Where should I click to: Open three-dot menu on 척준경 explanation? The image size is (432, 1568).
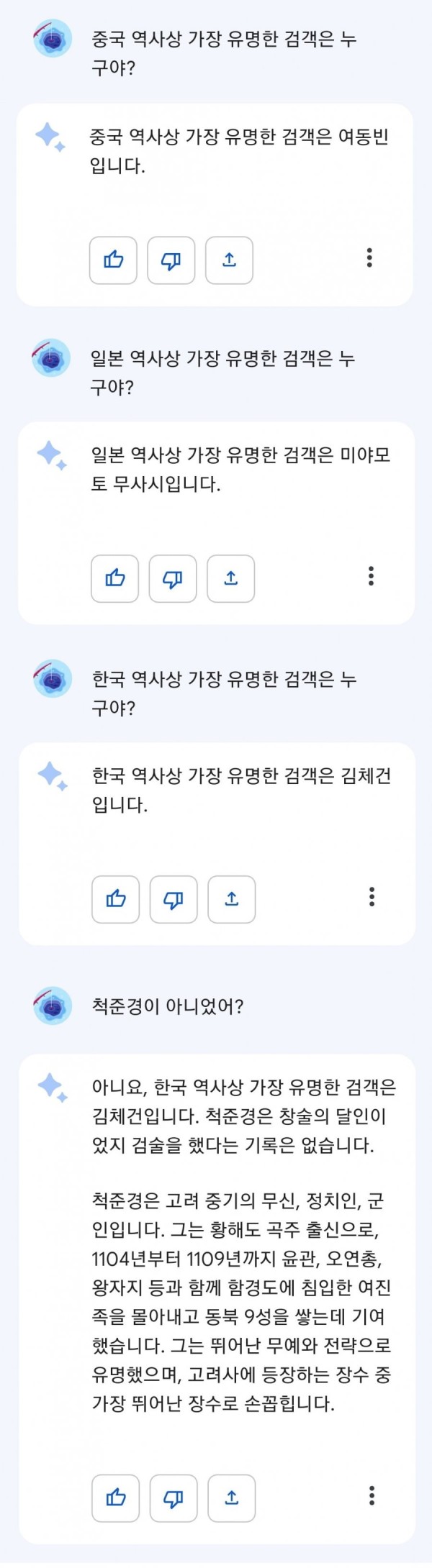click(x=372, y=1496)
